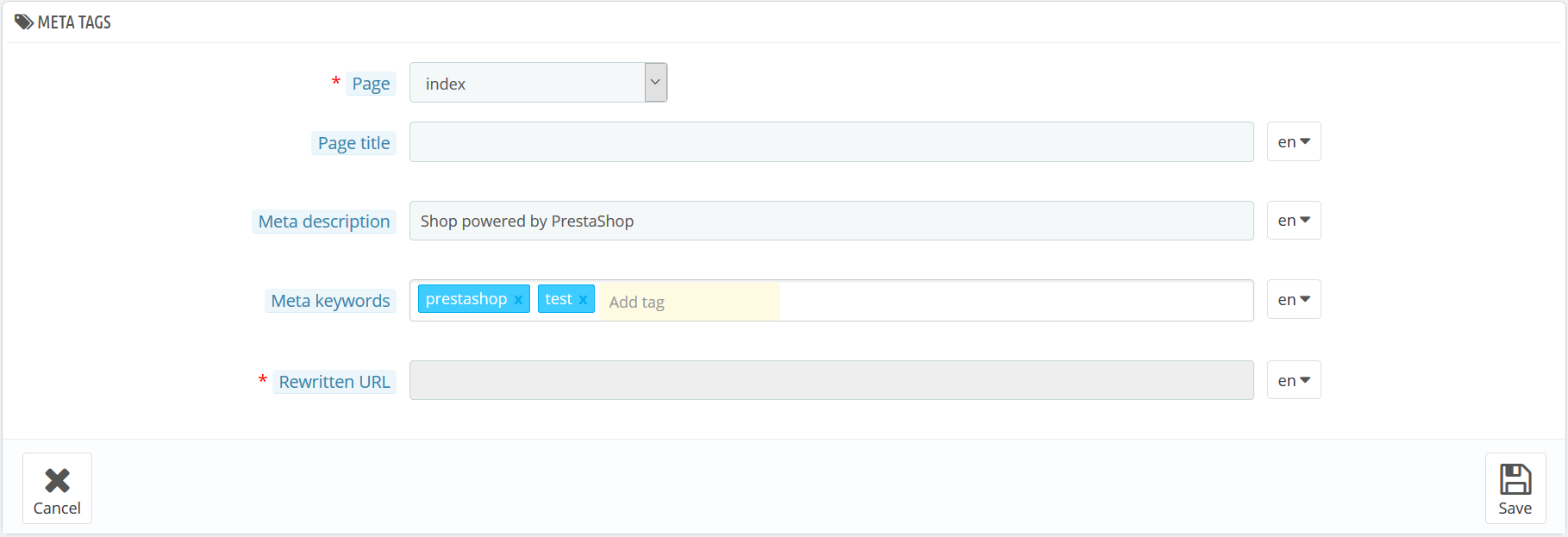The image size is (1568, 537).
Task: Click into the Meta description field
Action: tap(831, 221)
